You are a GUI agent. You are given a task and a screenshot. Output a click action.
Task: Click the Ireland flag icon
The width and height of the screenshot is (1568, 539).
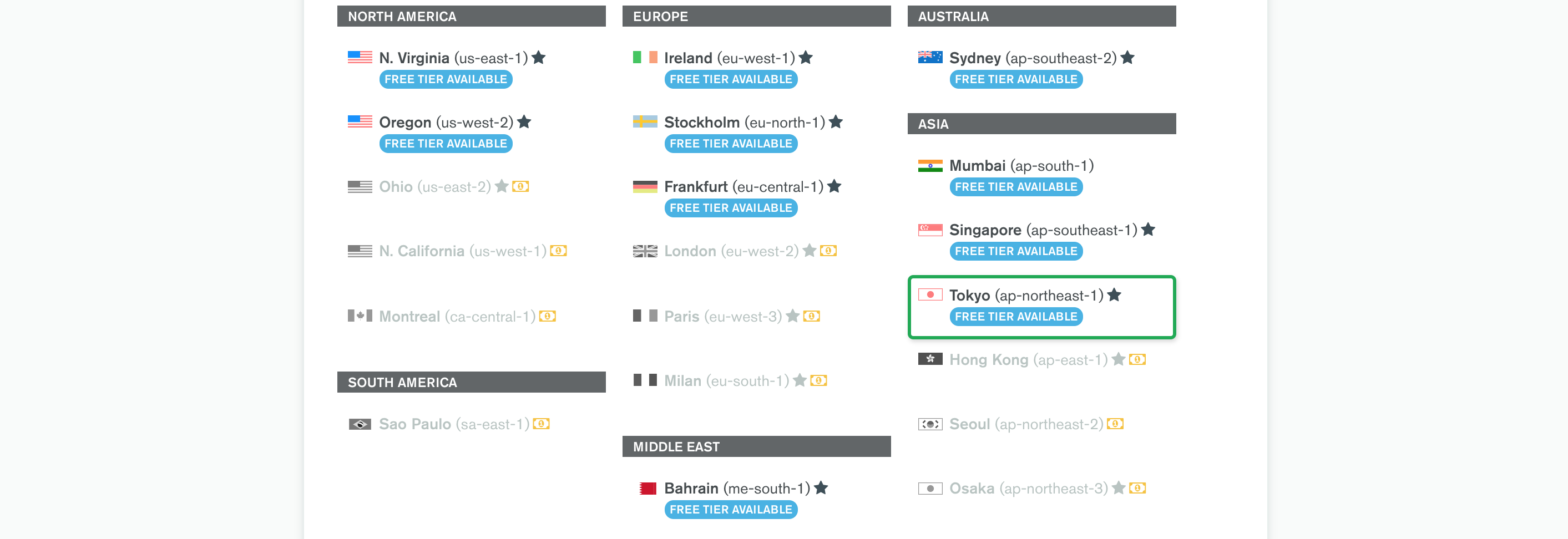645,57
